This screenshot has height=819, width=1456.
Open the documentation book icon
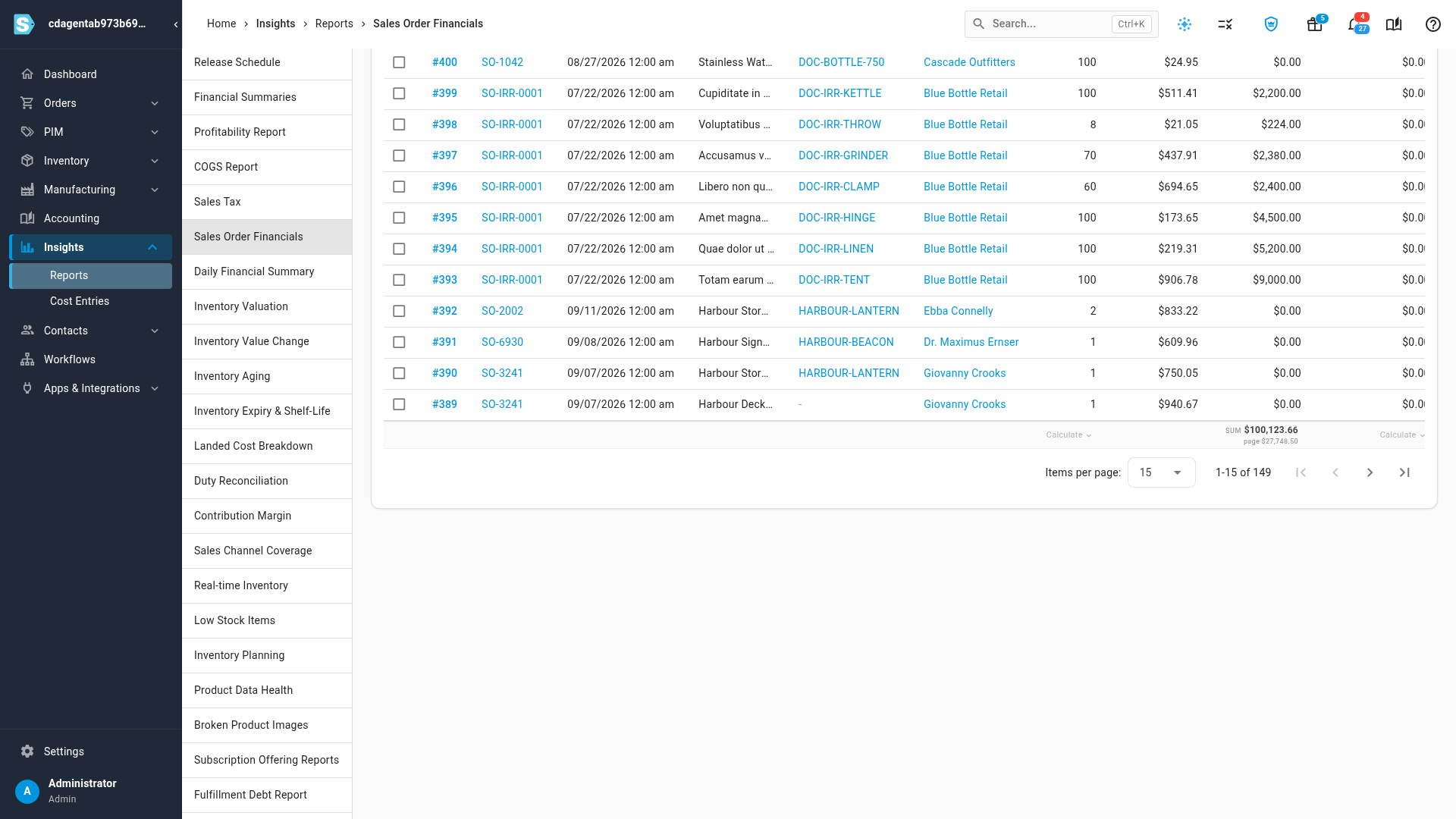pos(1394,24)
